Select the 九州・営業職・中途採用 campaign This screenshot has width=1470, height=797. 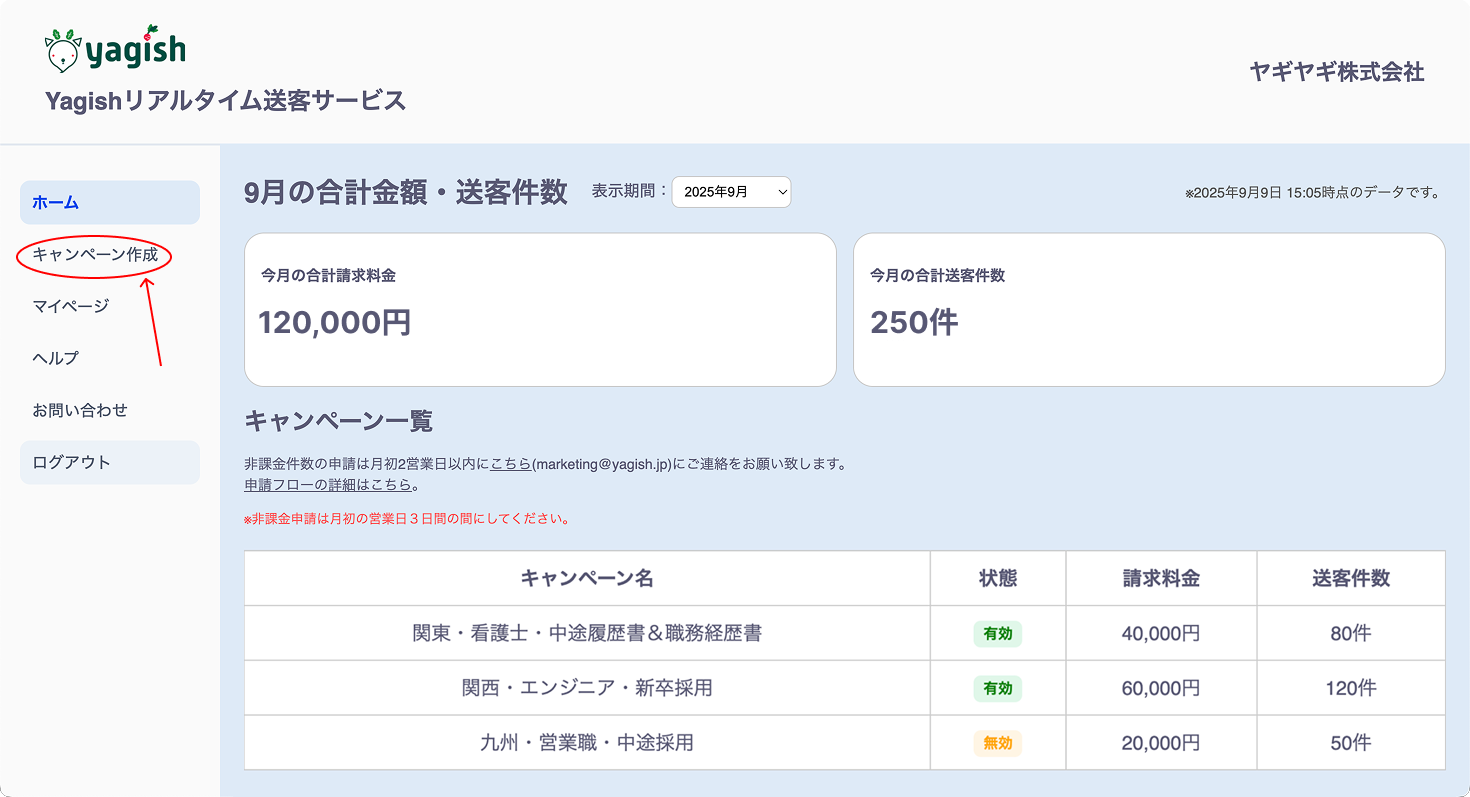(x=587, y=743)
